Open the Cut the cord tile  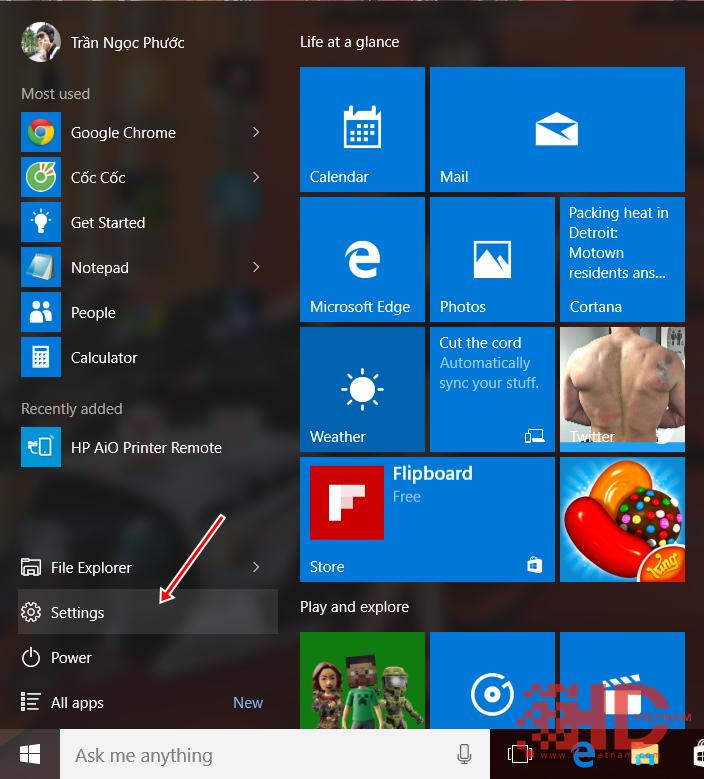[492, 390]
